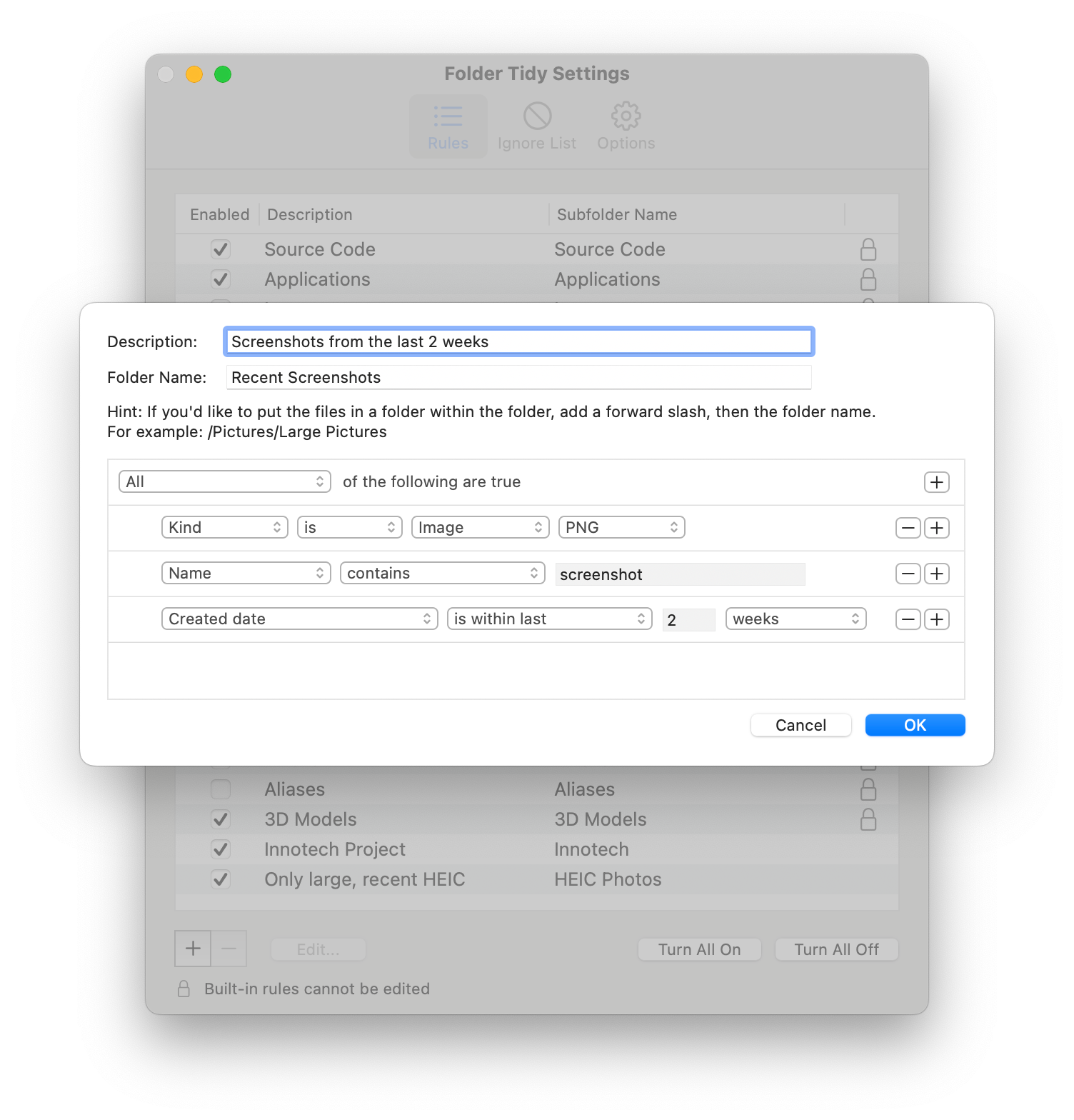Open the Image kind dropdown
The width and height of the screenshot is (1074, 1120).
(x=481, y=527)
